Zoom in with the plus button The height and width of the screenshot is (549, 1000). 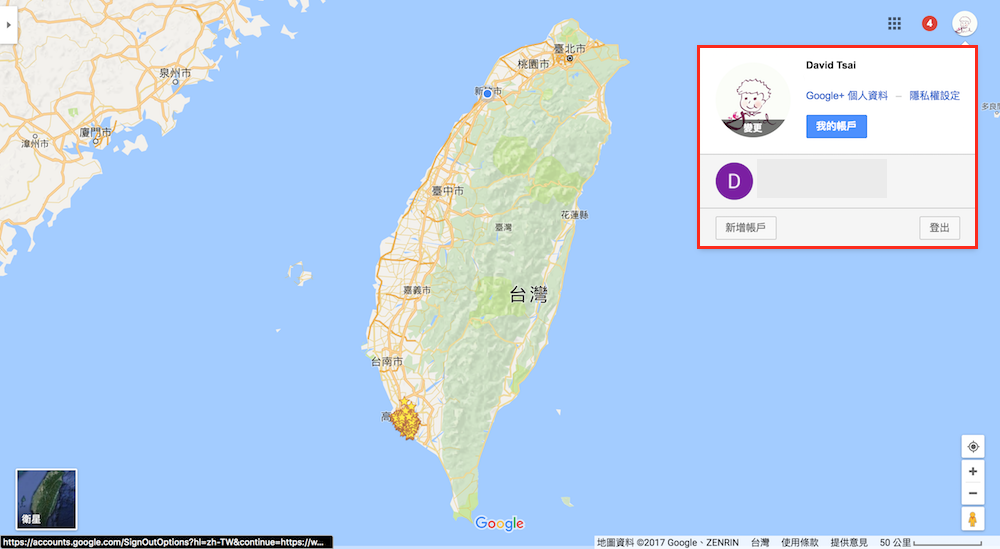[973, 471]
